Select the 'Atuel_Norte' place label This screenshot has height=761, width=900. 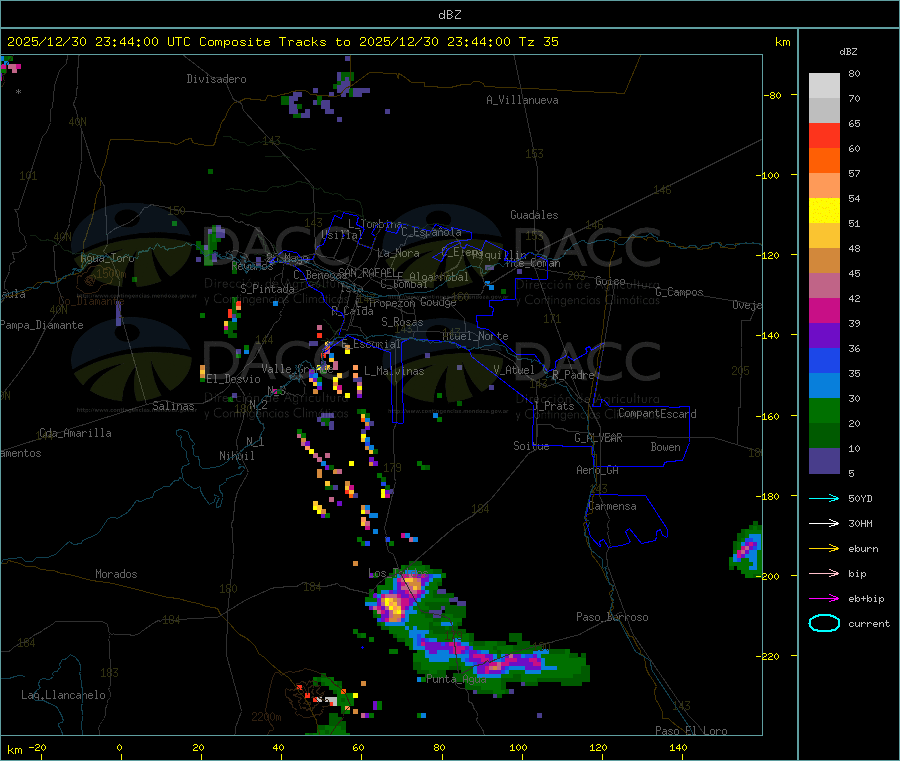[x=475, y=336]
